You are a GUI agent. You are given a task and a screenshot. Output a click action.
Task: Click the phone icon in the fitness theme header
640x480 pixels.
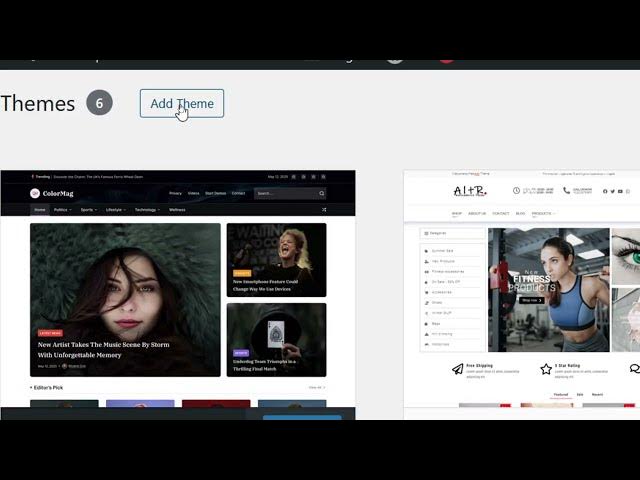pos(566,190)
